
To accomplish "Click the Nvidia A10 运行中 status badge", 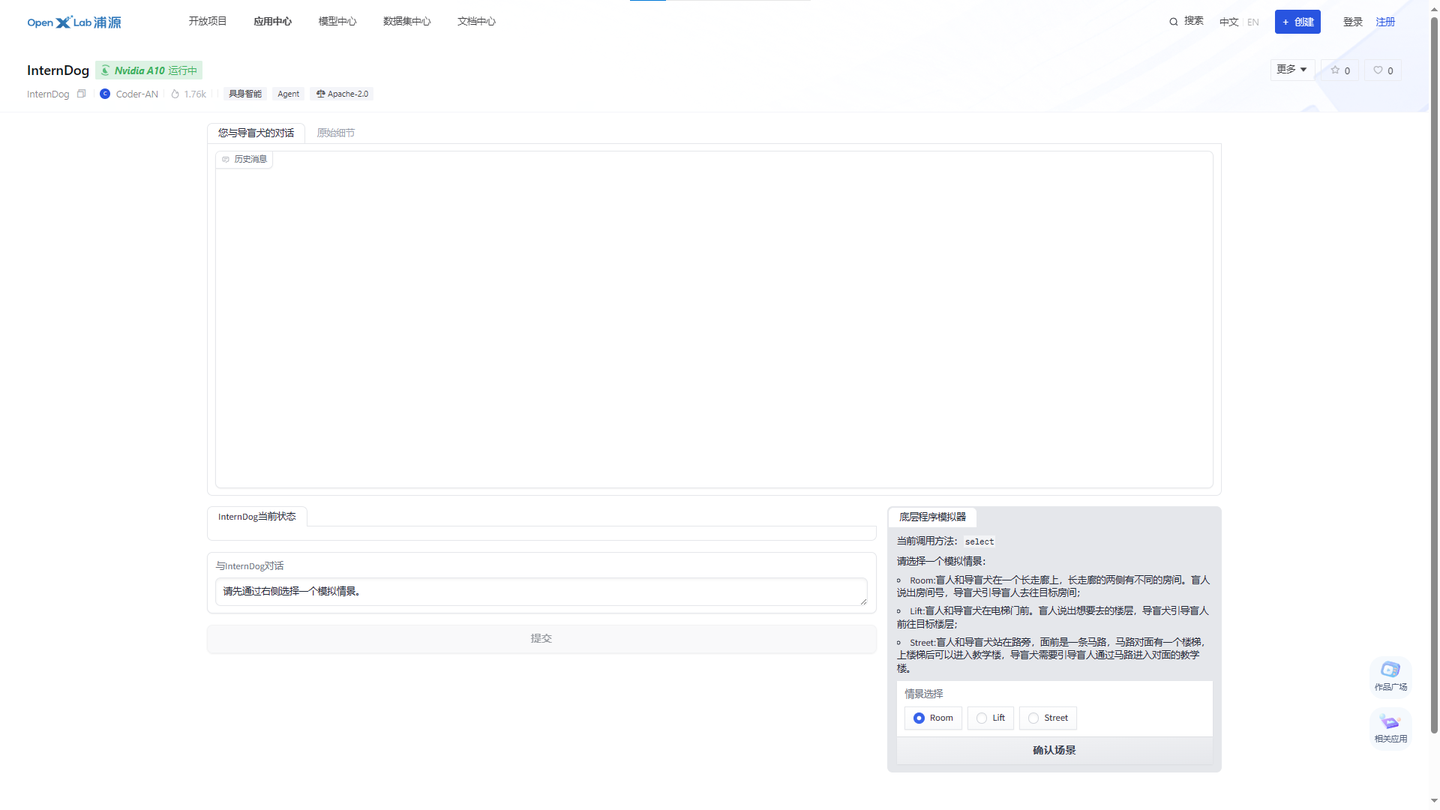I will pyautogui.click(x=148, y=70).
